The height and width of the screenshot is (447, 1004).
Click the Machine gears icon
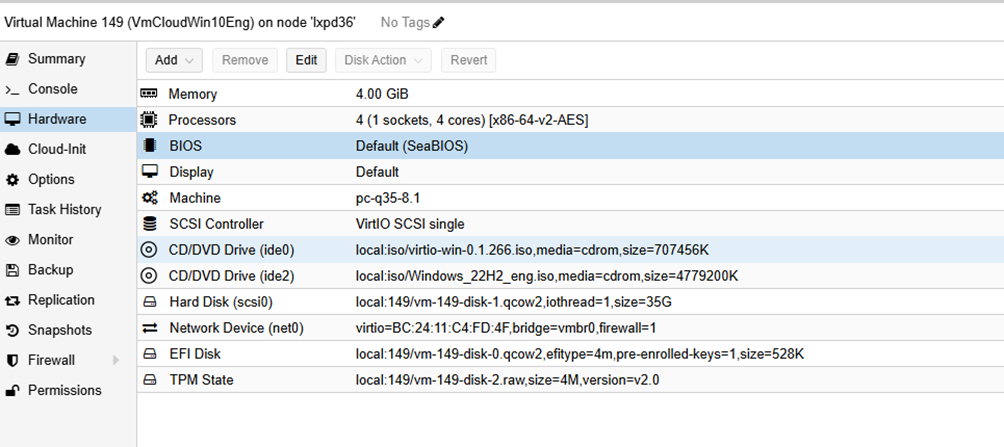149,198
